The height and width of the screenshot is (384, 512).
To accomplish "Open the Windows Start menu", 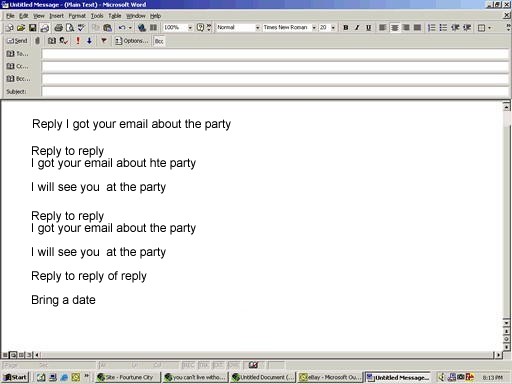I will [x=15, y=377].
